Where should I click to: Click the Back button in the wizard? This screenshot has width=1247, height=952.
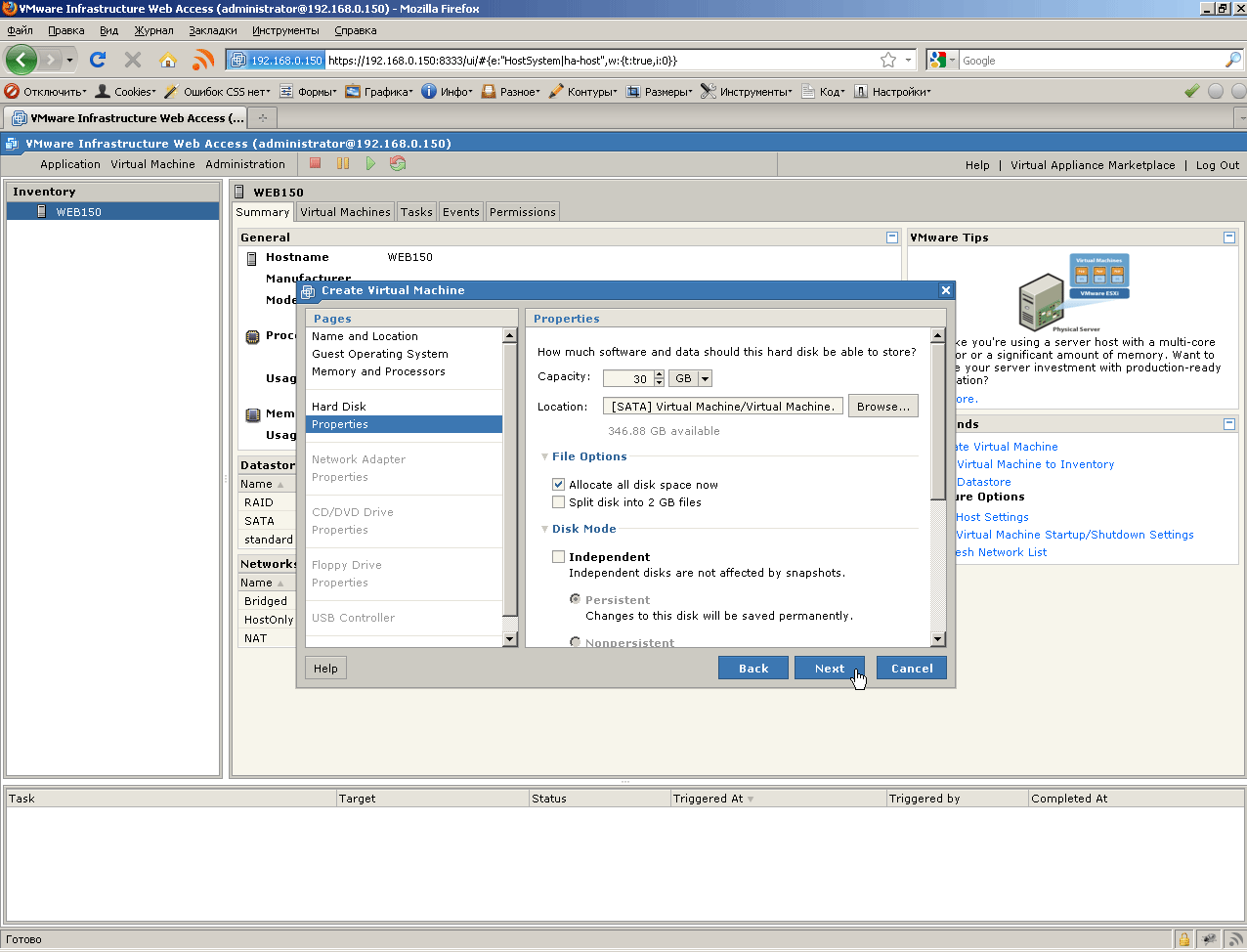click(753, 668)
